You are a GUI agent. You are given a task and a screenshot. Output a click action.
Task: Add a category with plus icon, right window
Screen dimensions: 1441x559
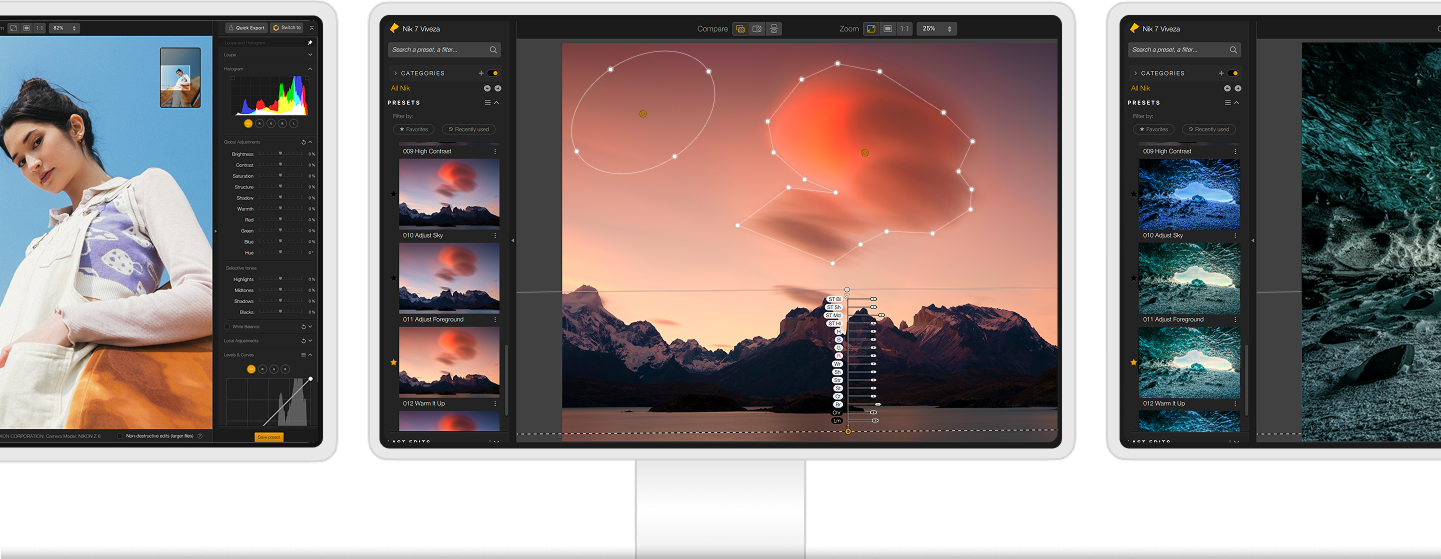(x=1221, y=73)
